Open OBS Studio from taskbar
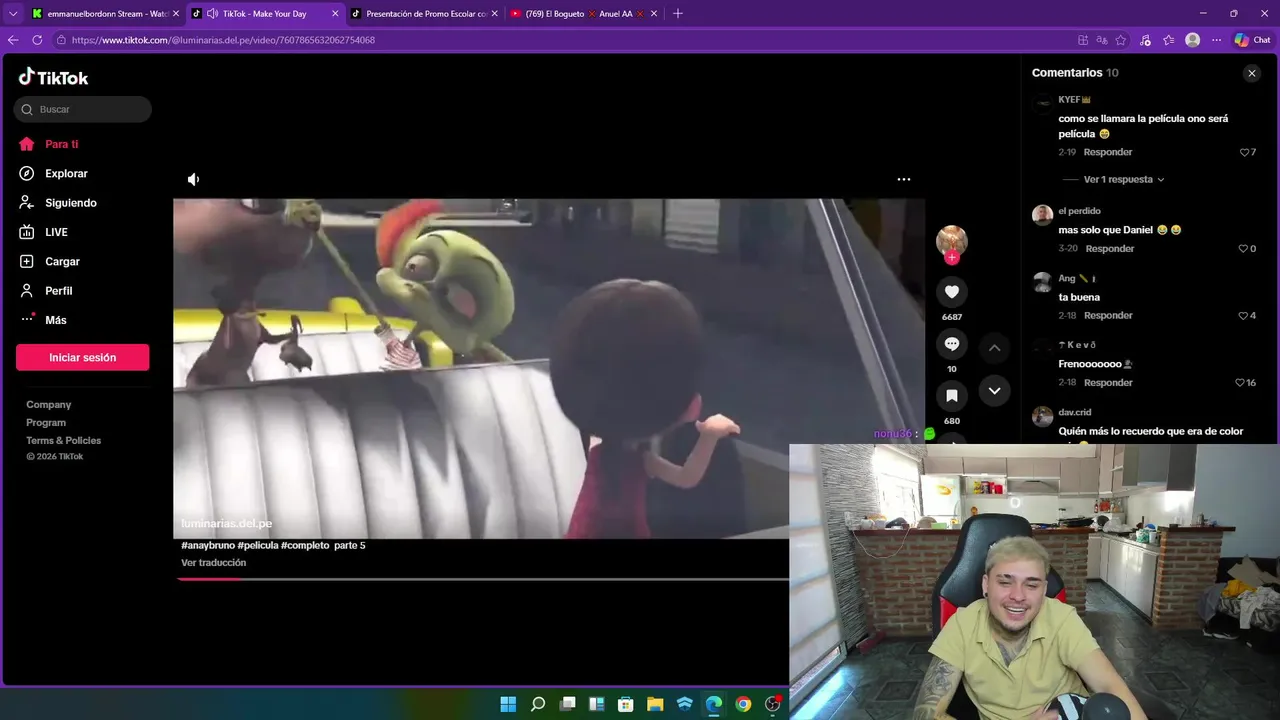 click(773, 704)
